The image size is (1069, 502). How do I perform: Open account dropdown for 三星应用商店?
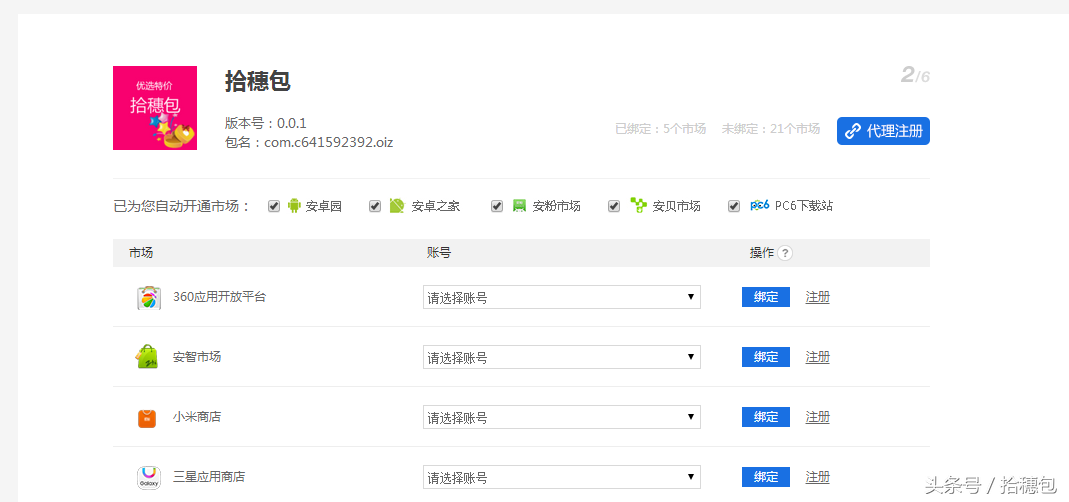[x=562, y=477]
